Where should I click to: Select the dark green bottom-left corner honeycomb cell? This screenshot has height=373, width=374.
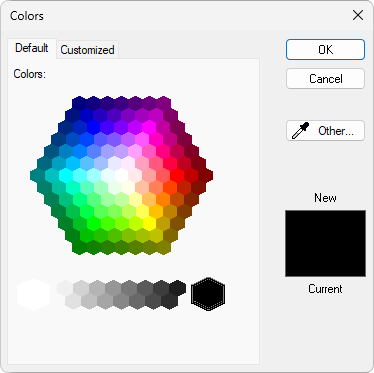click(x=79, y=247)
